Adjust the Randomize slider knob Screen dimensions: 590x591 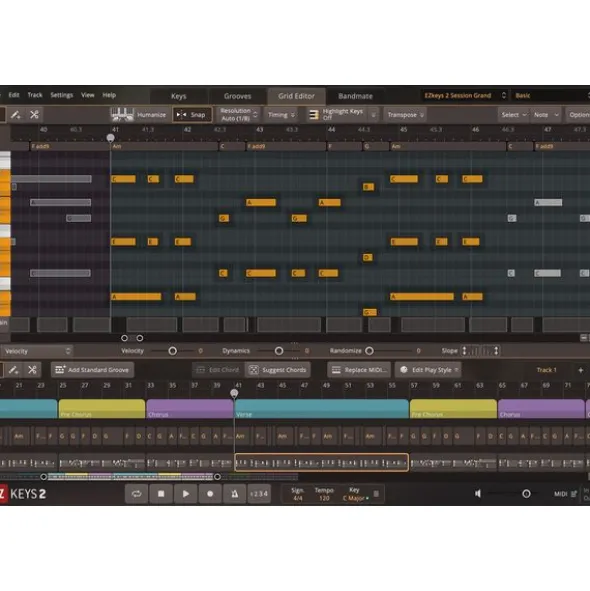369,351
